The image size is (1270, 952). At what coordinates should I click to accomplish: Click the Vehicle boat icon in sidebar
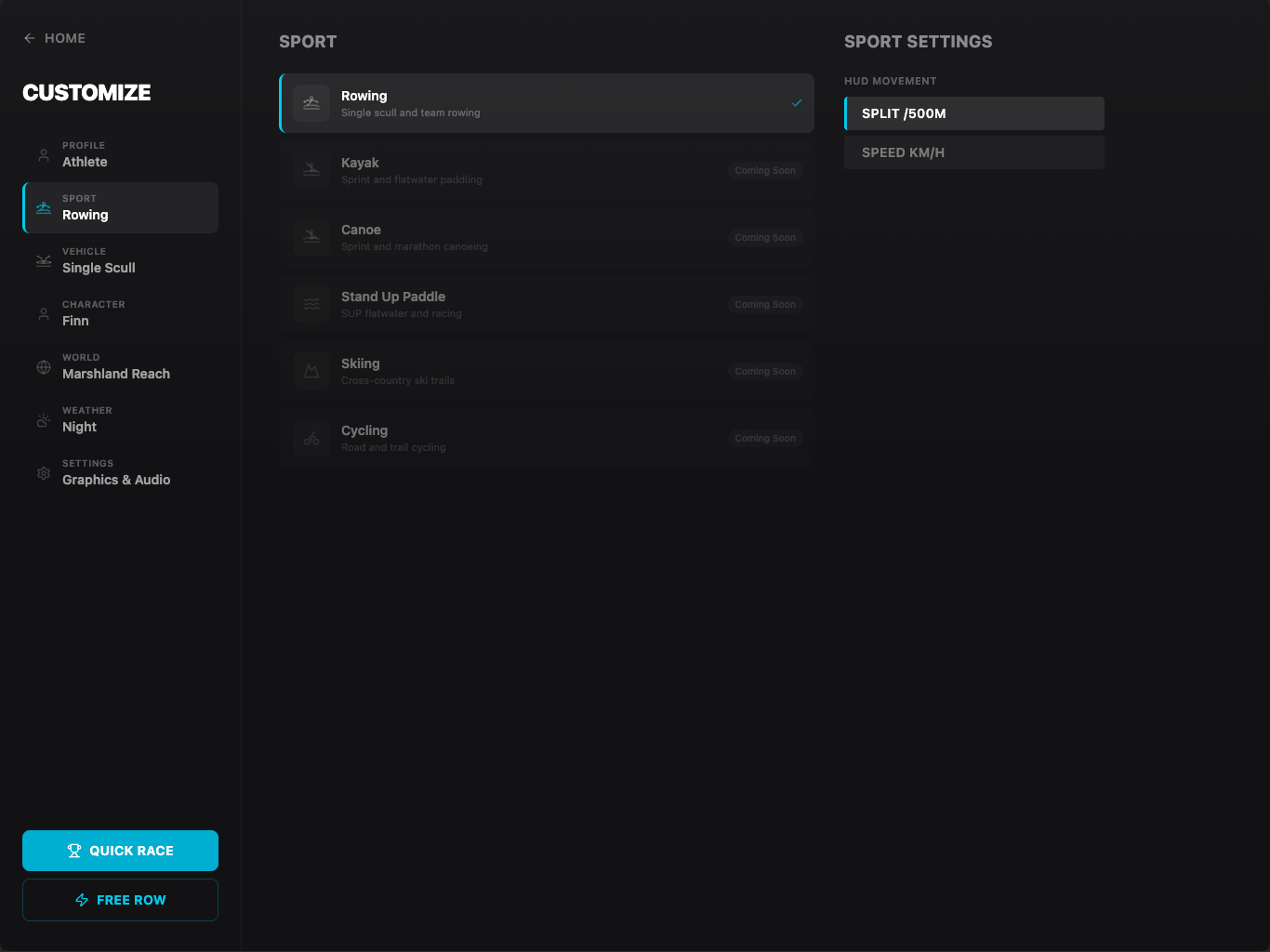[44, 261]
